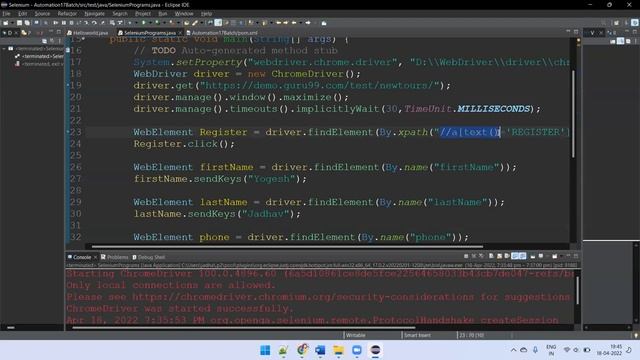
Task: Click the ENG IN language indicator
Action: pos(551,350)
